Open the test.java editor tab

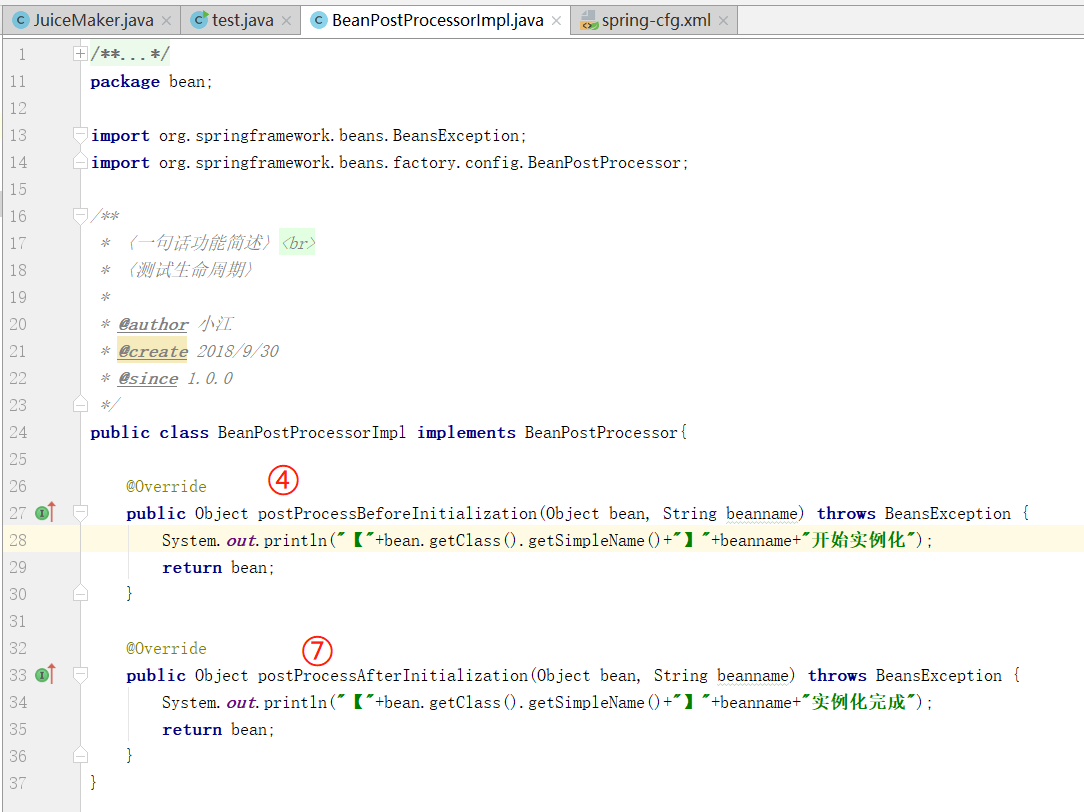(x=241, y=20)
